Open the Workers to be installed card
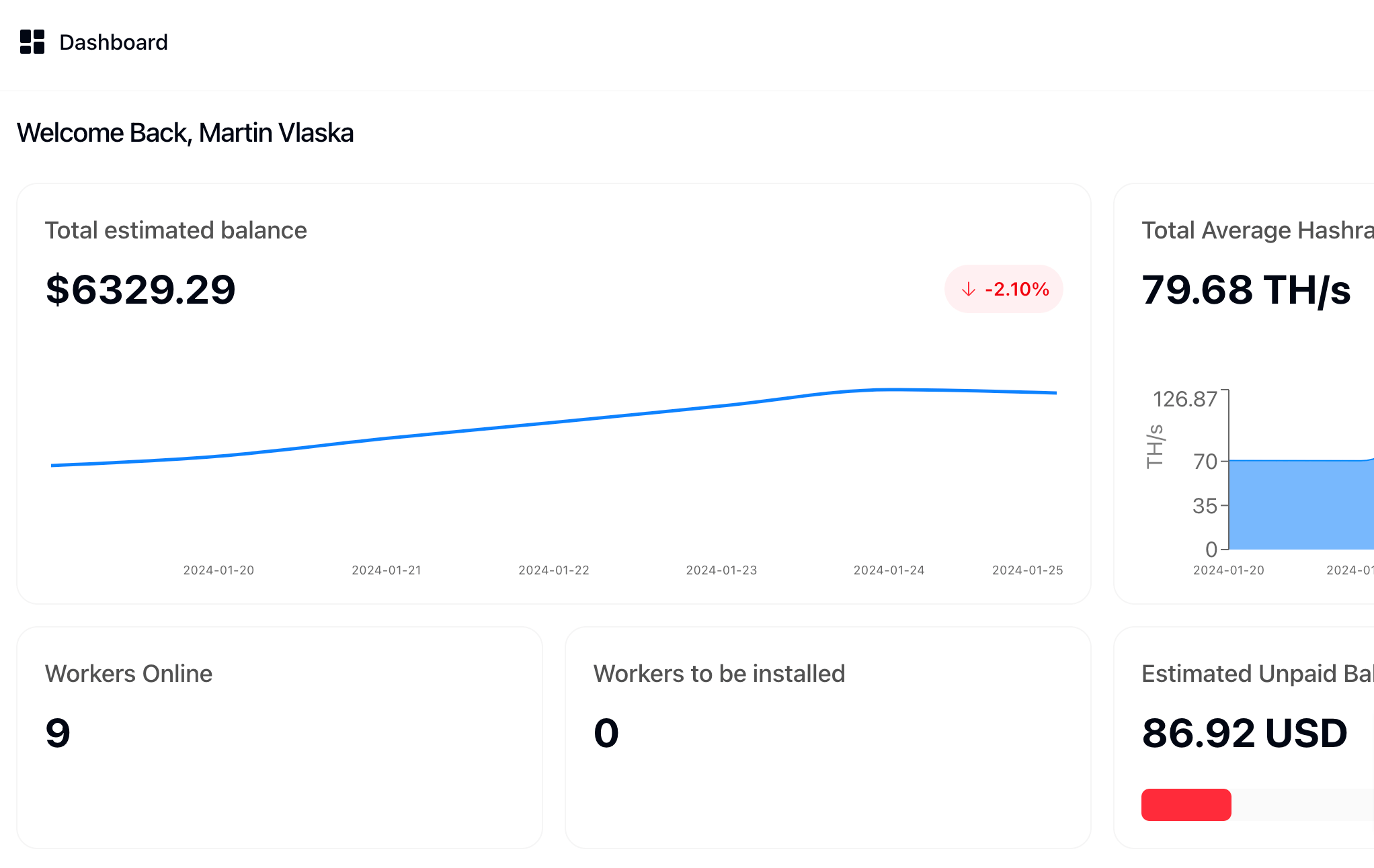 pos(827,737)
